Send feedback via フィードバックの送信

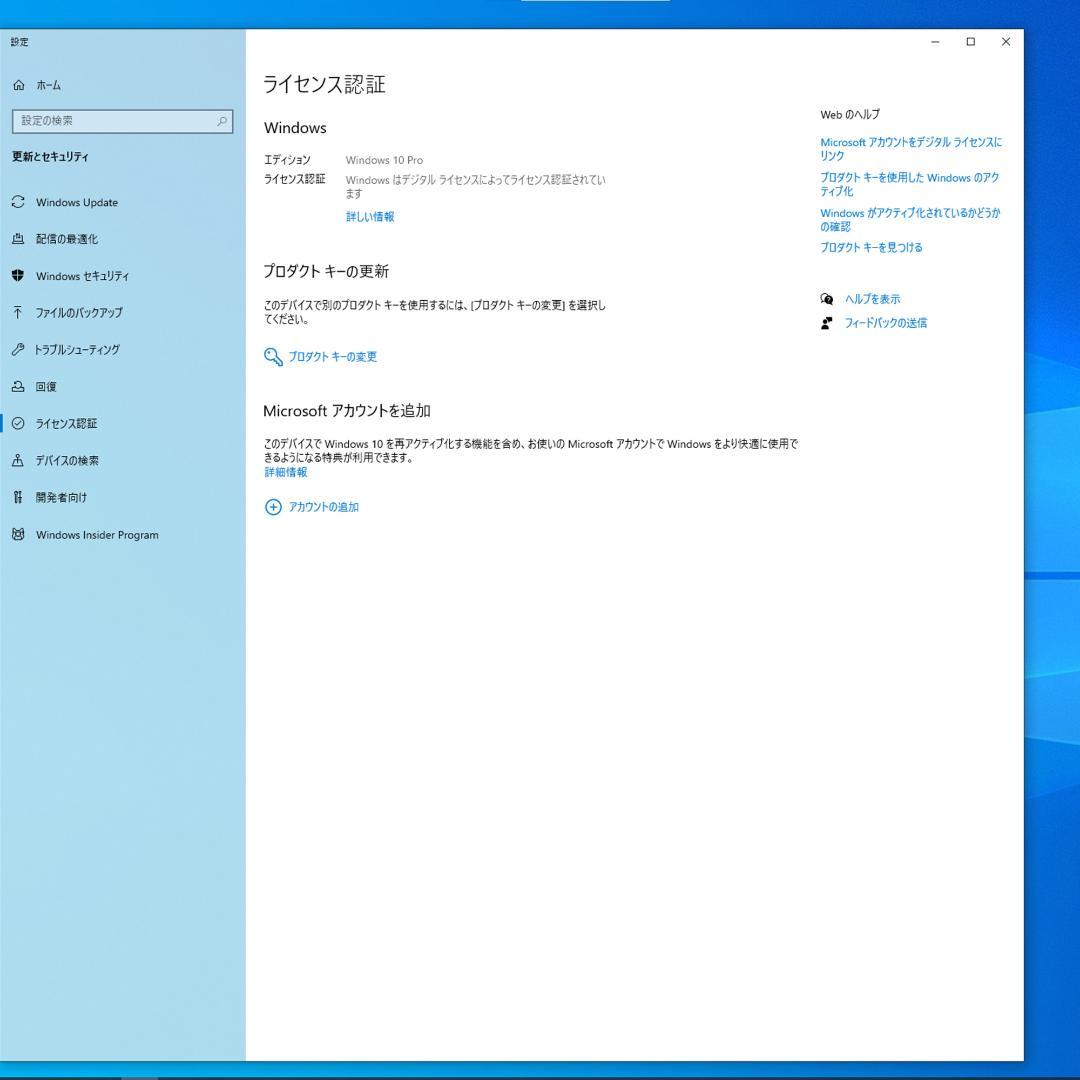884,322
